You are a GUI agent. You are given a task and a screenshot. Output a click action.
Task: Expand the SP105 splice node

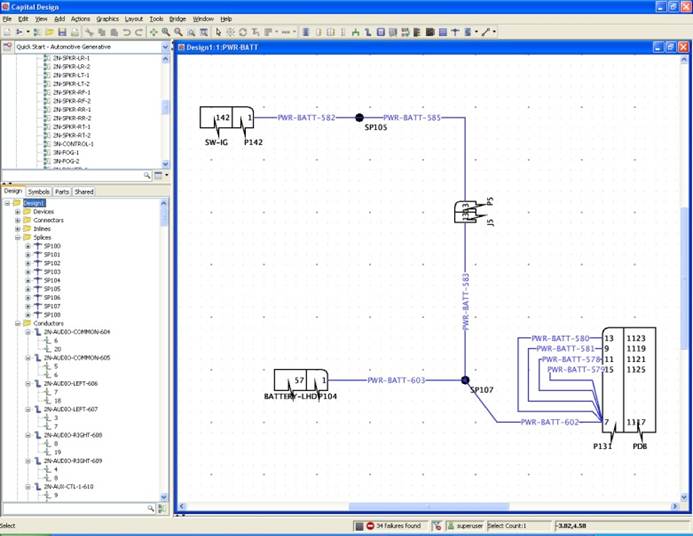[x=28, y=289]
